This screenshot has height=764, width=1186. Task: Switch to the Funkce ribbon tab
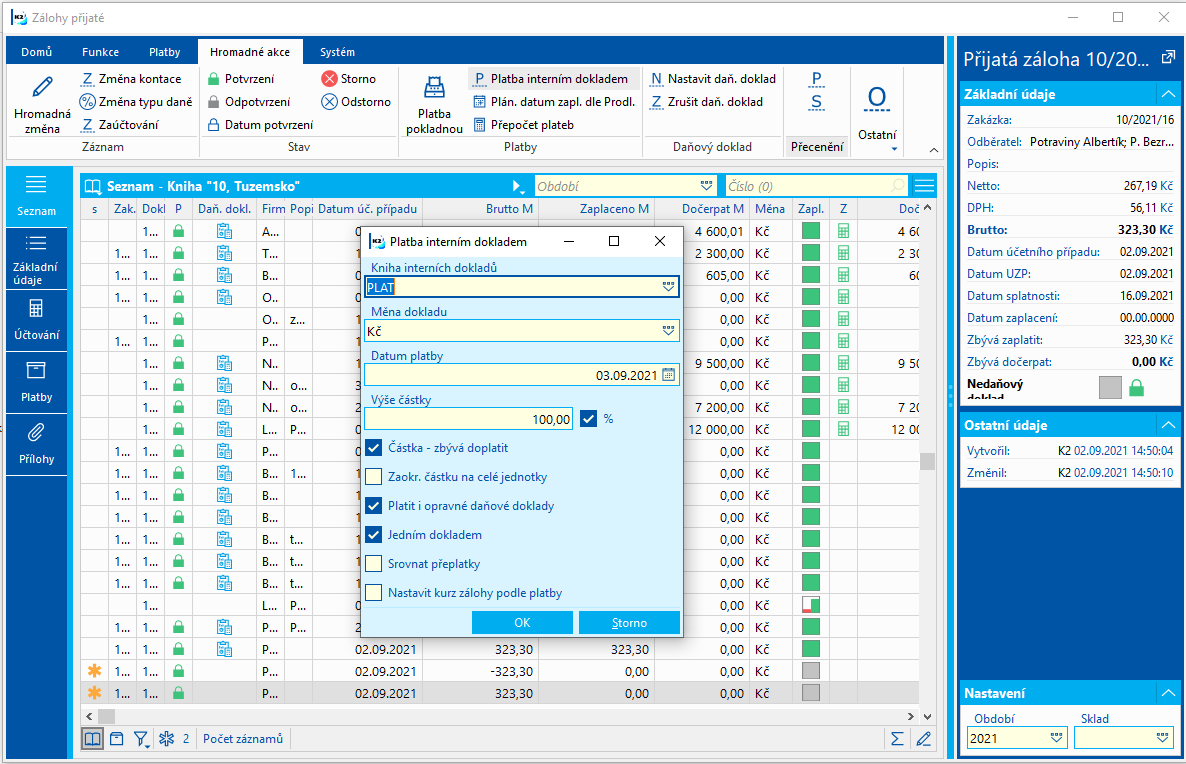tap(101, 52)
